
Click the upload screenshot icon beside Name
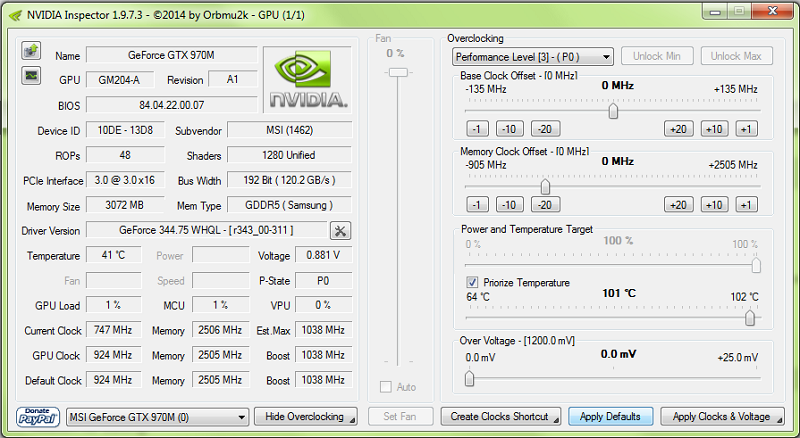point(31,51)
